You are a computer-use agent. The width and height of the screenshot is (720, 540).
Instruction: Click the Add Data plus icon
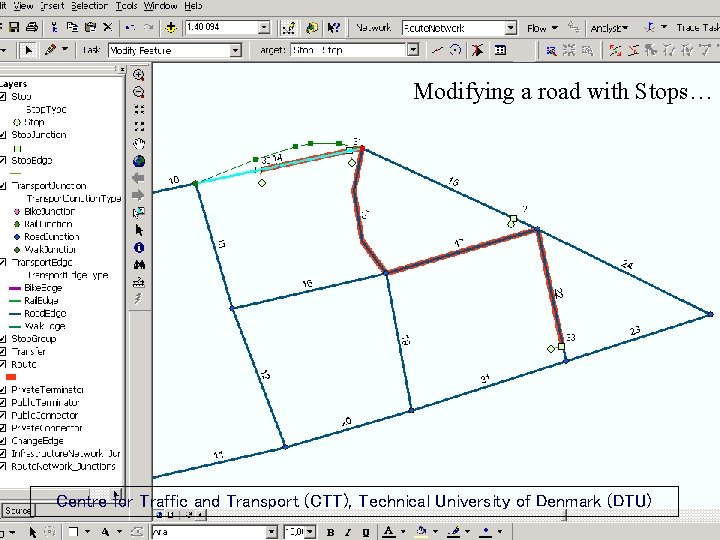click(171, 28)
